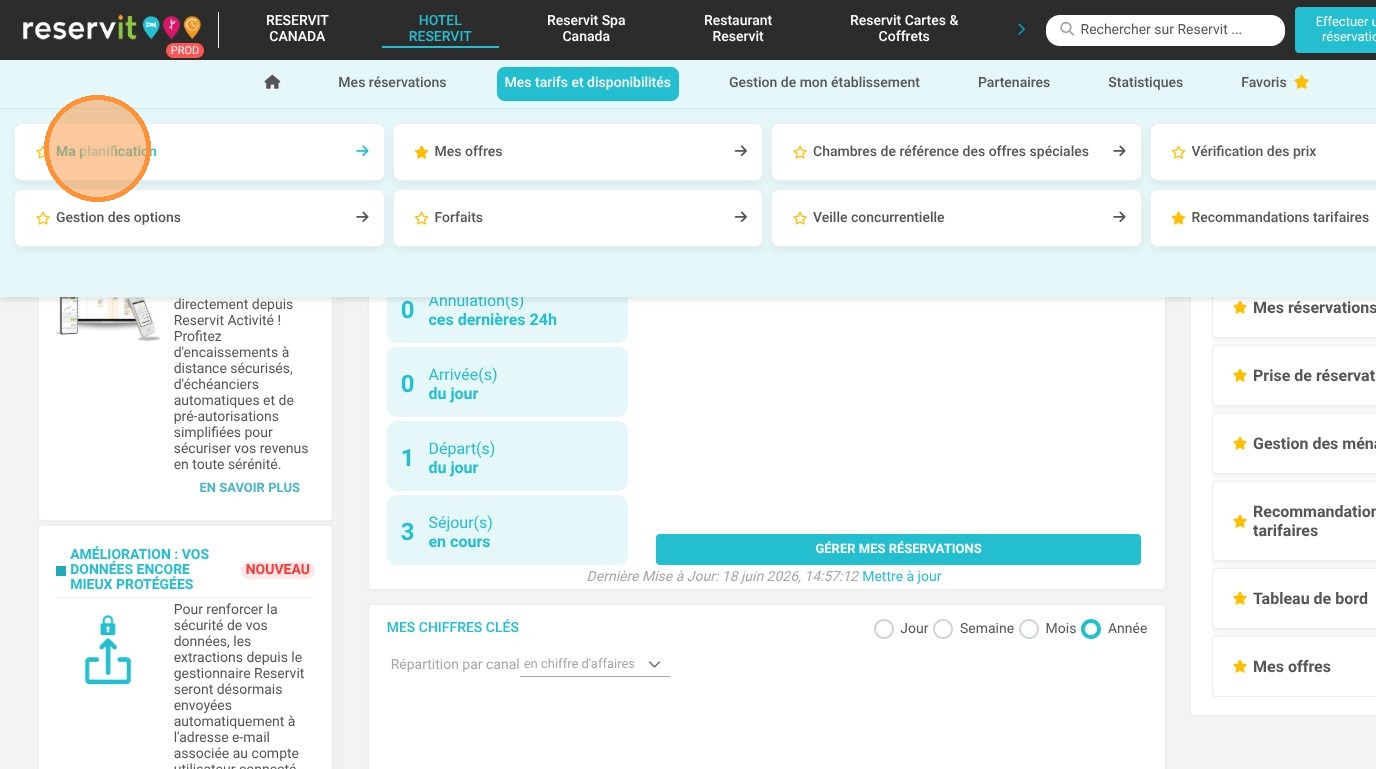
Task: Click arrow on Ma planification card
Action: pos(362,151)
